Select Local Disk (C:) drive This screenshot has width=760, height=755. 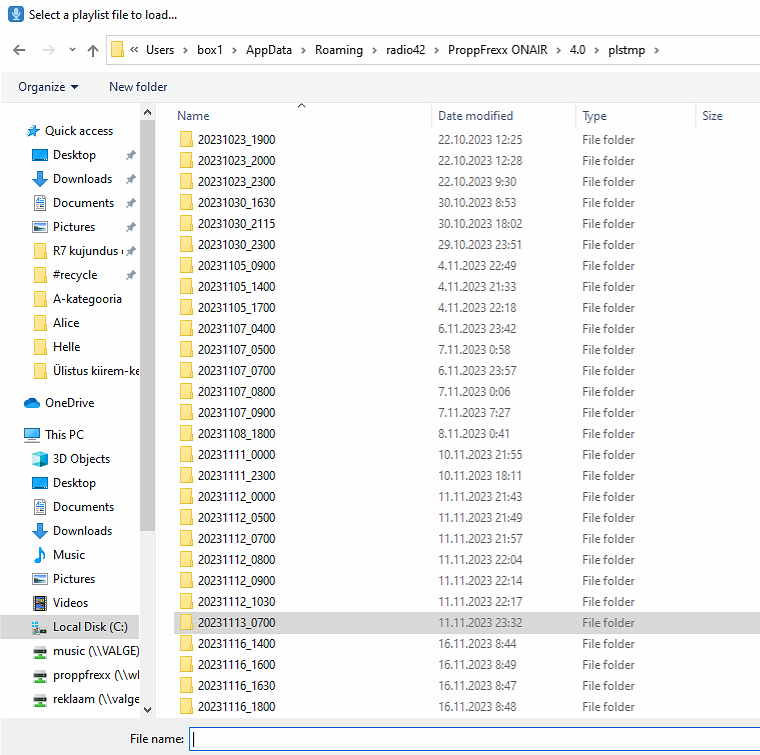[x=82, y=627]
